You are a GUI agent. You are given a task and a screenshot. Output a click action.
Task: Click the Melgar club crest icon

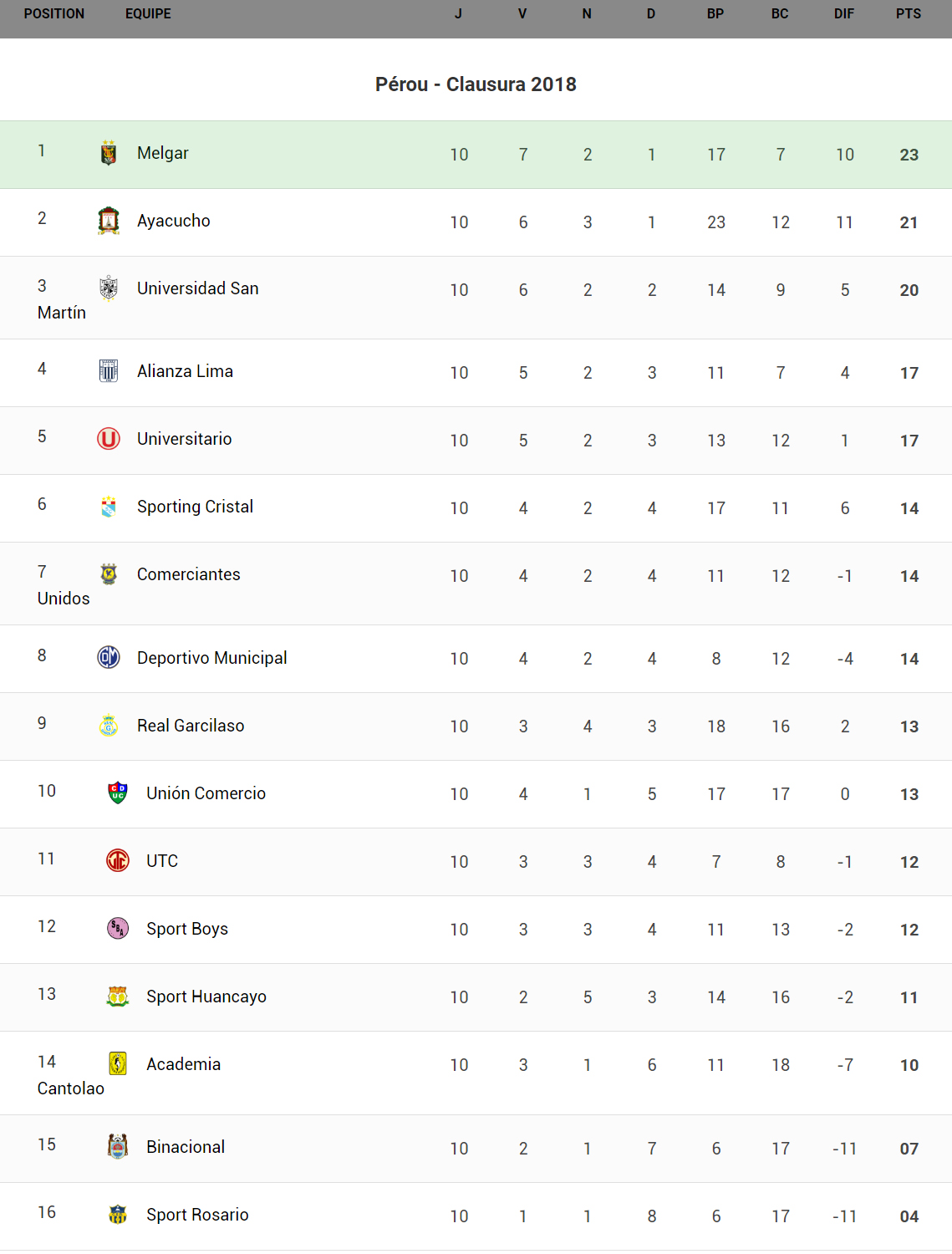(x=109, y=153)
